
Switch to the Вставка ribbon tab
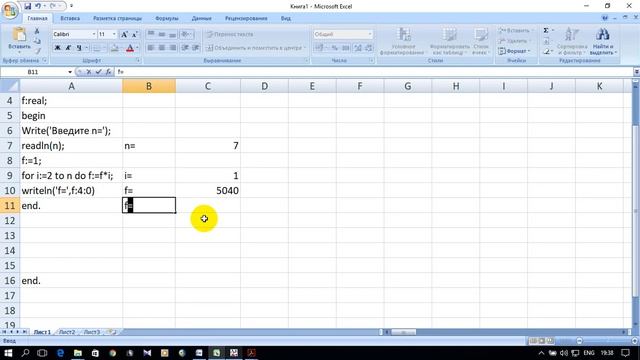(x=70, y=18)
